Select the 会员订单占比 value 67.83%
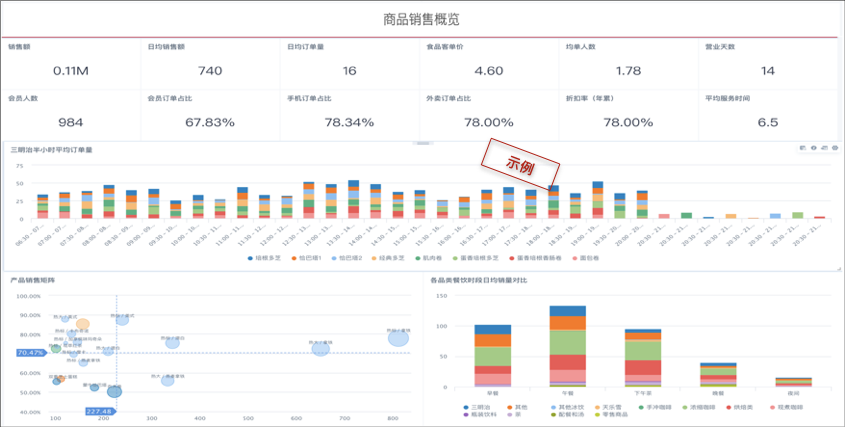This screenshot has width=845, height=427. [x=210, y=122]
